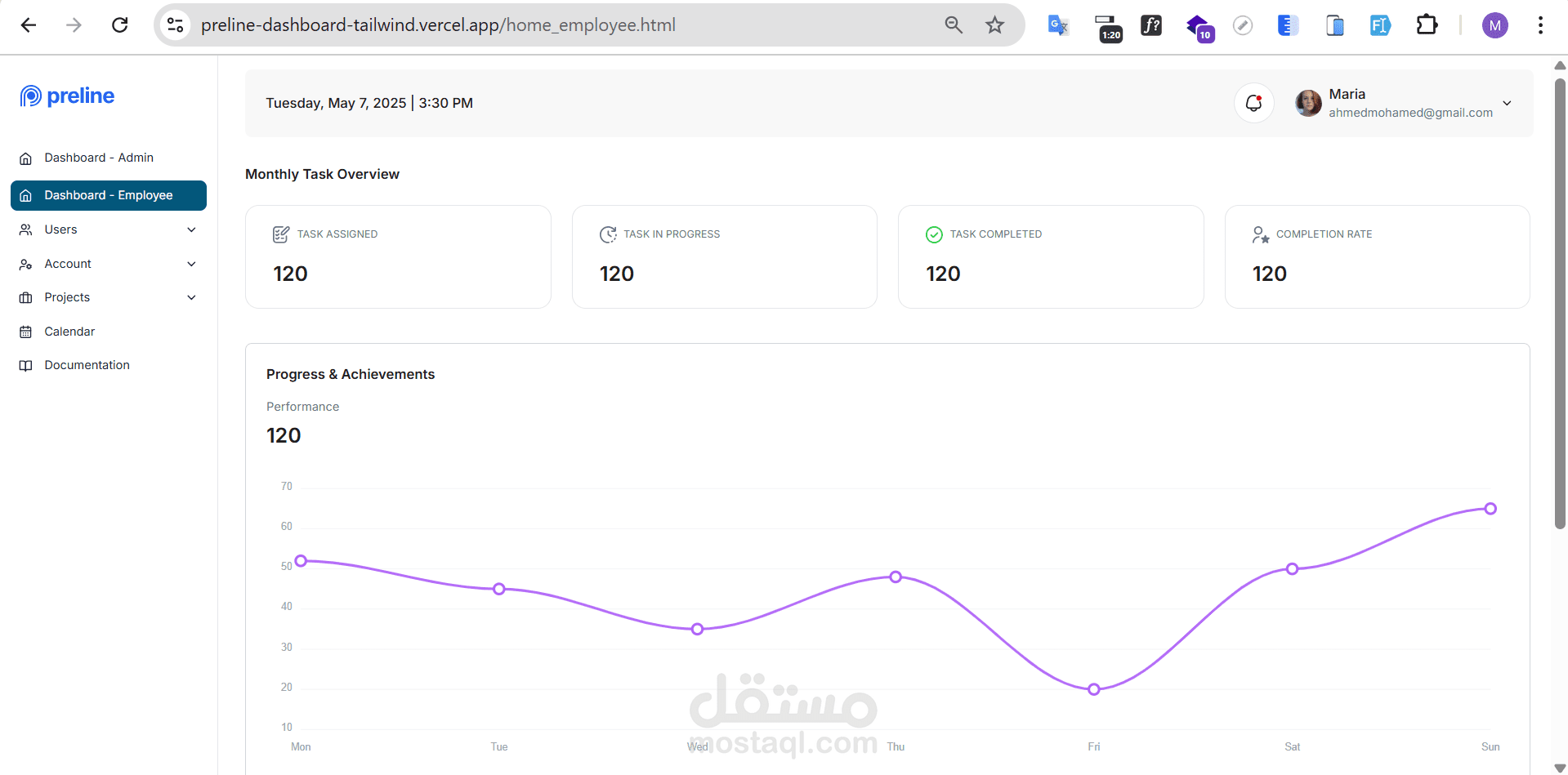
Task: Click the date 'Tuesday, May 7, 2025'
Action: [336, 103]
